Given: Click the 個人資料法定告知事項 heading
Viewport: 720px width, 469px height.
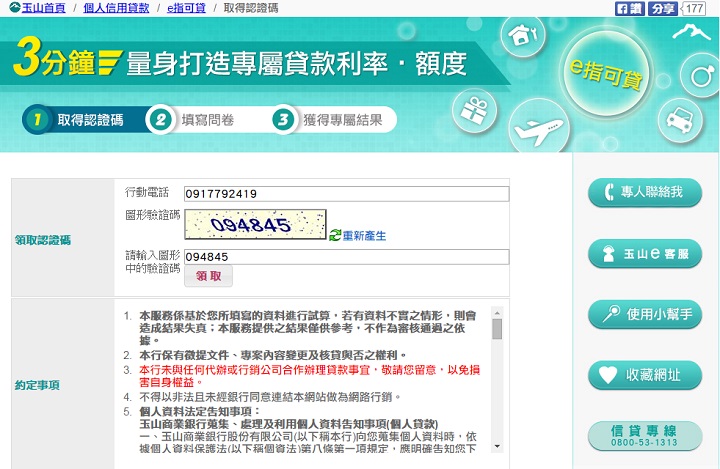Looking at the screenshot, I should pyautogui.click(x=199, y=411).
